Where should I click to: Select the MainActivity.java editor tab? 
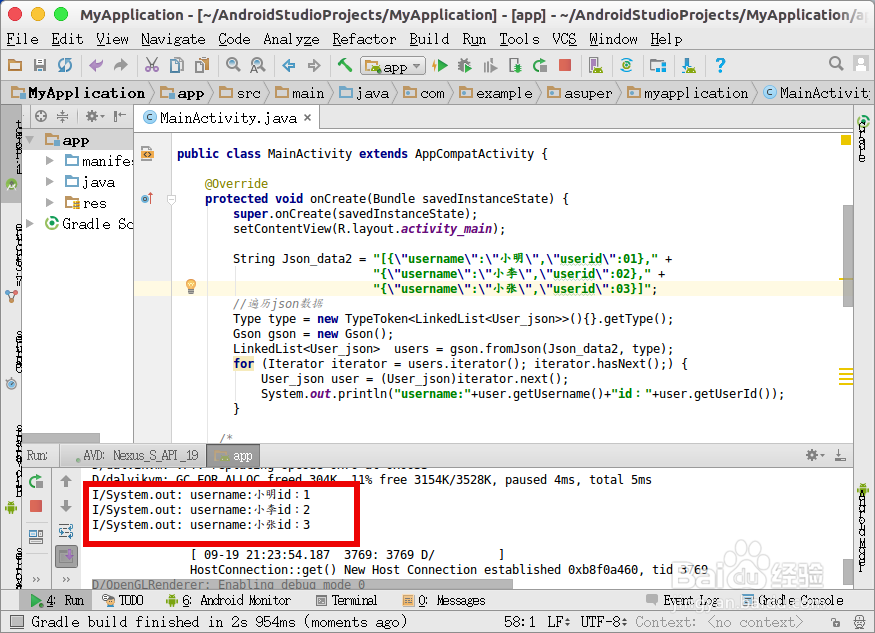[x=228, y=118]
